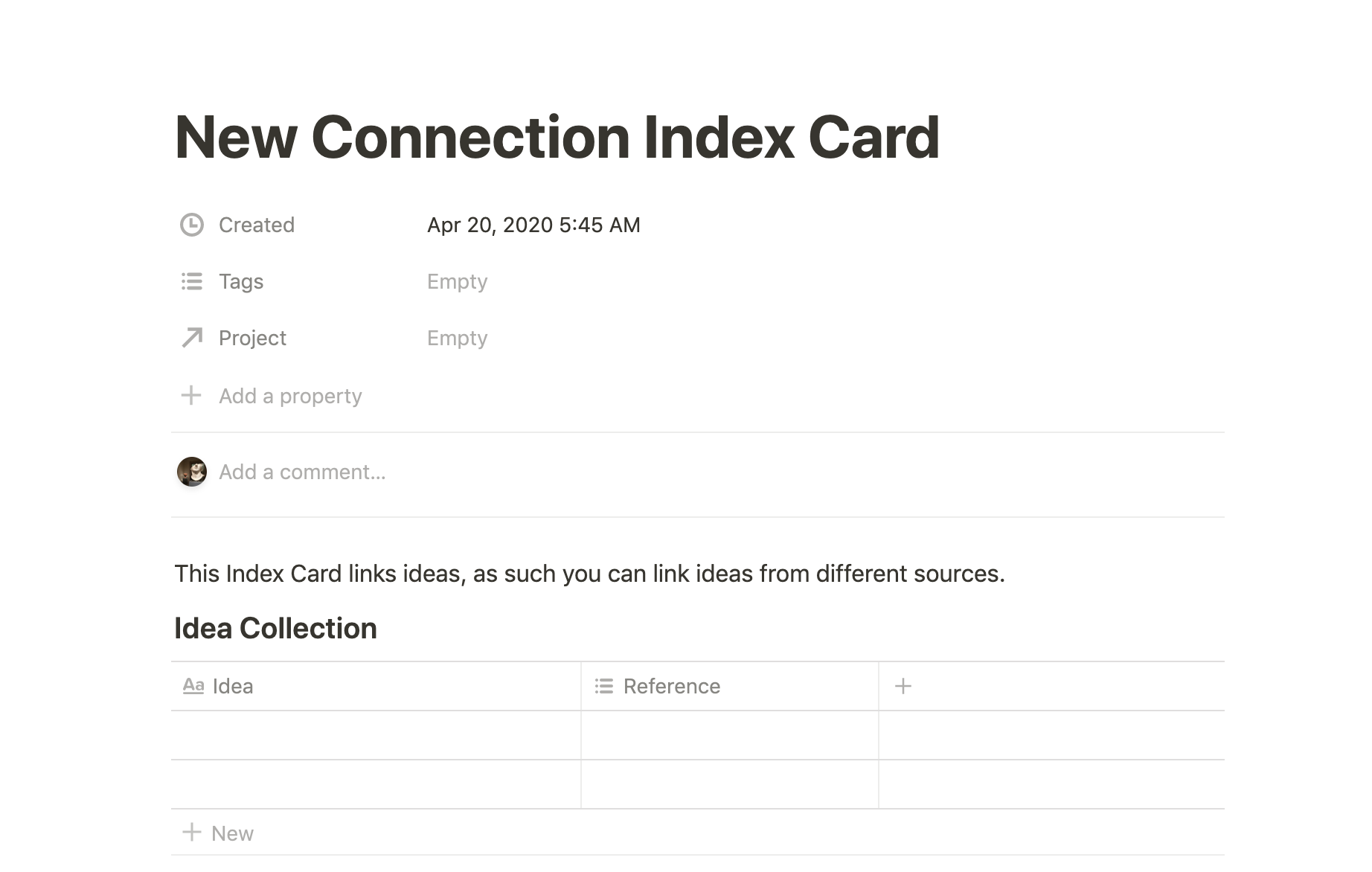
Task: Click the Add a comment field
Action: (x=302, y=472)
